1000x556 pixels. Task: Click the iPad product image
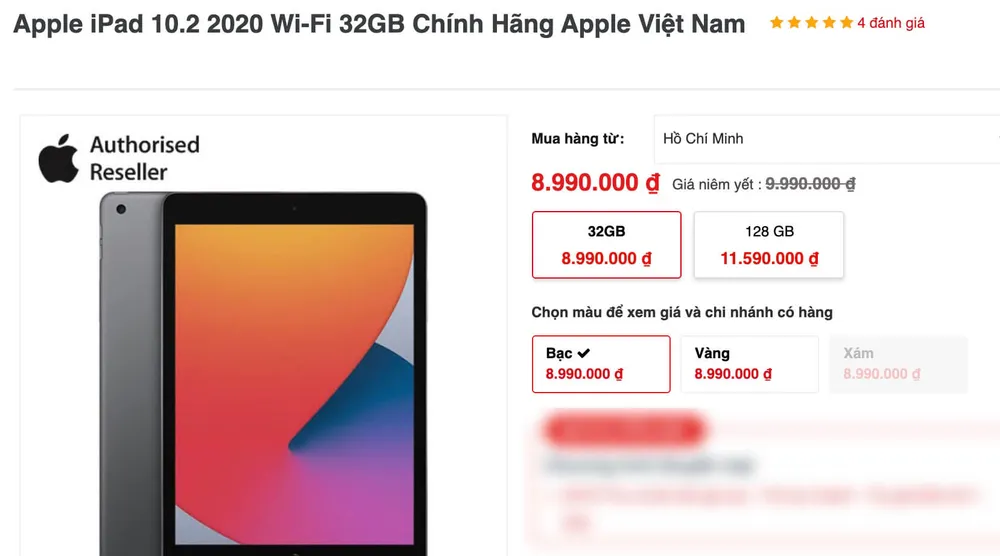[x=263, y=374]
